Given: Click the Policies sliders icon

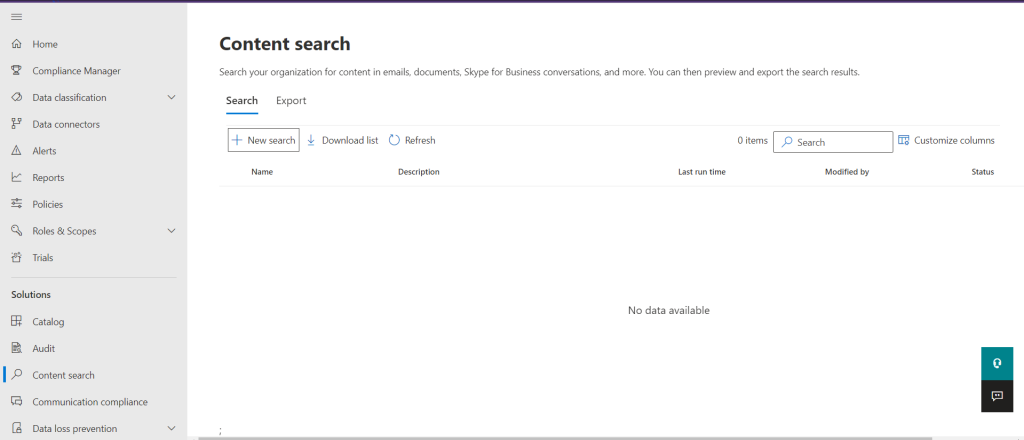Looking at the screenshot, I should coord(17,204).
